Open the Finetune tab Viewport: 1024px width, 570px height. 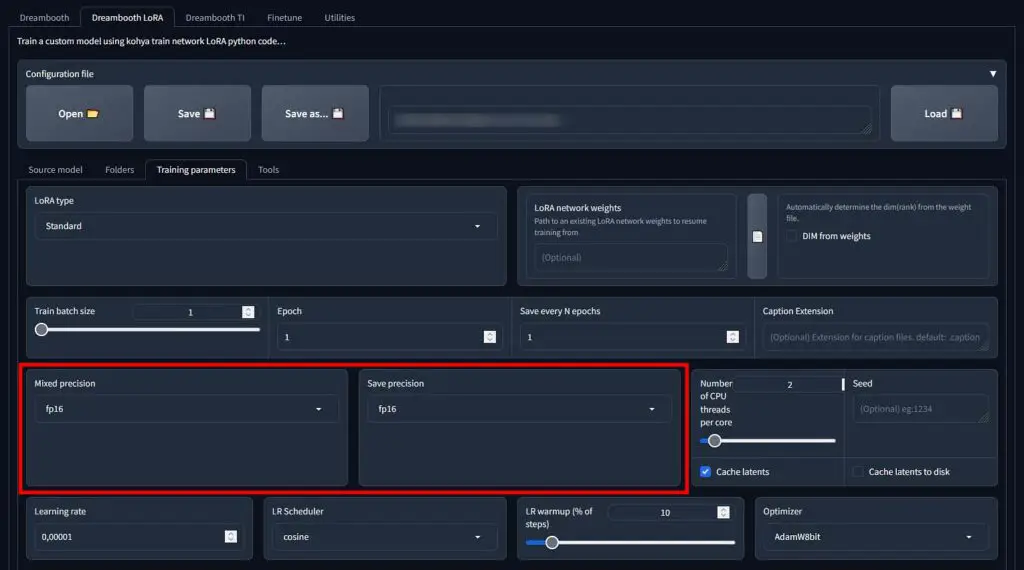pos(284,18)
